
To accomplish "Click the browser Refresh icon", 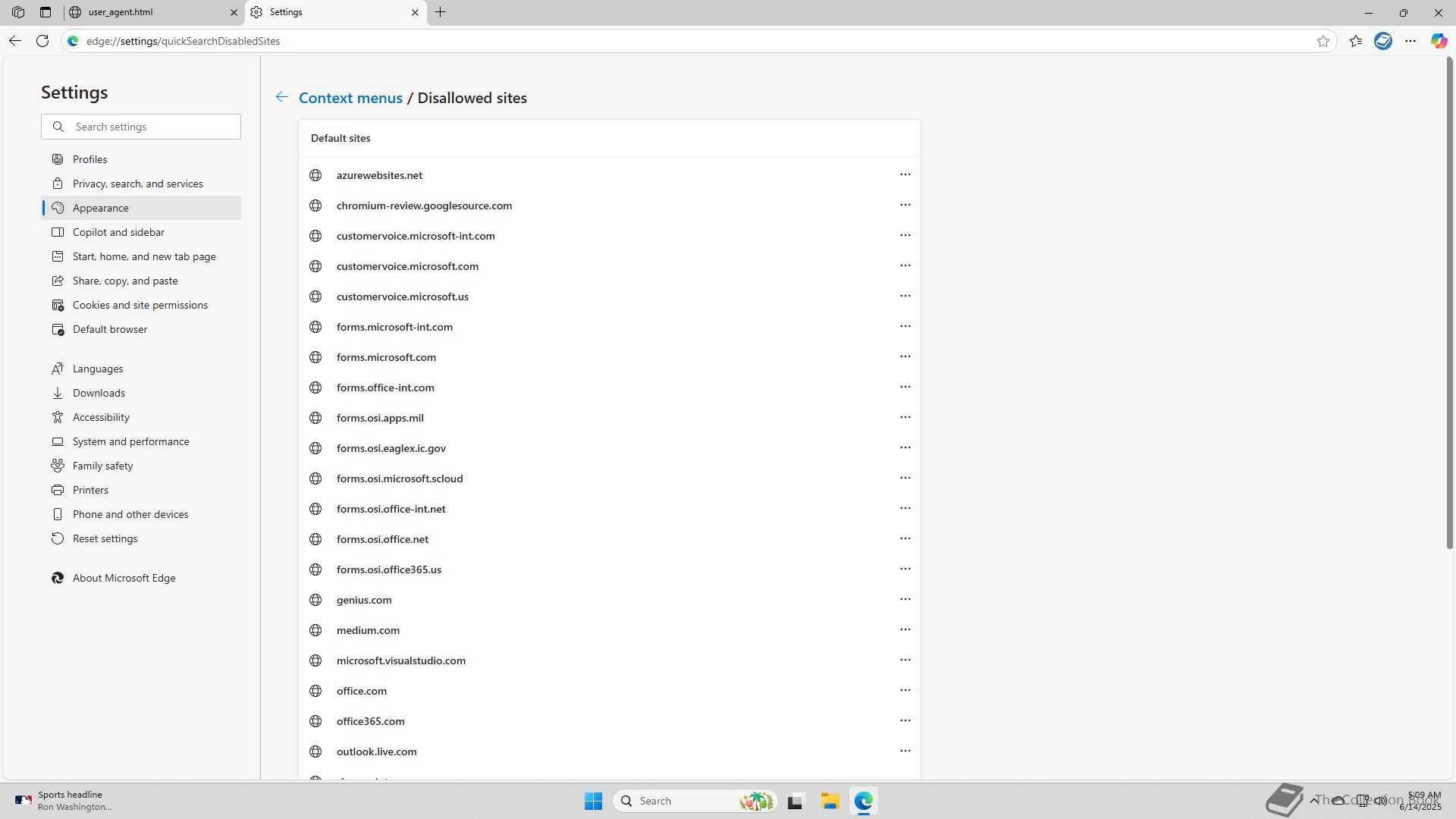I will point(42,41).
